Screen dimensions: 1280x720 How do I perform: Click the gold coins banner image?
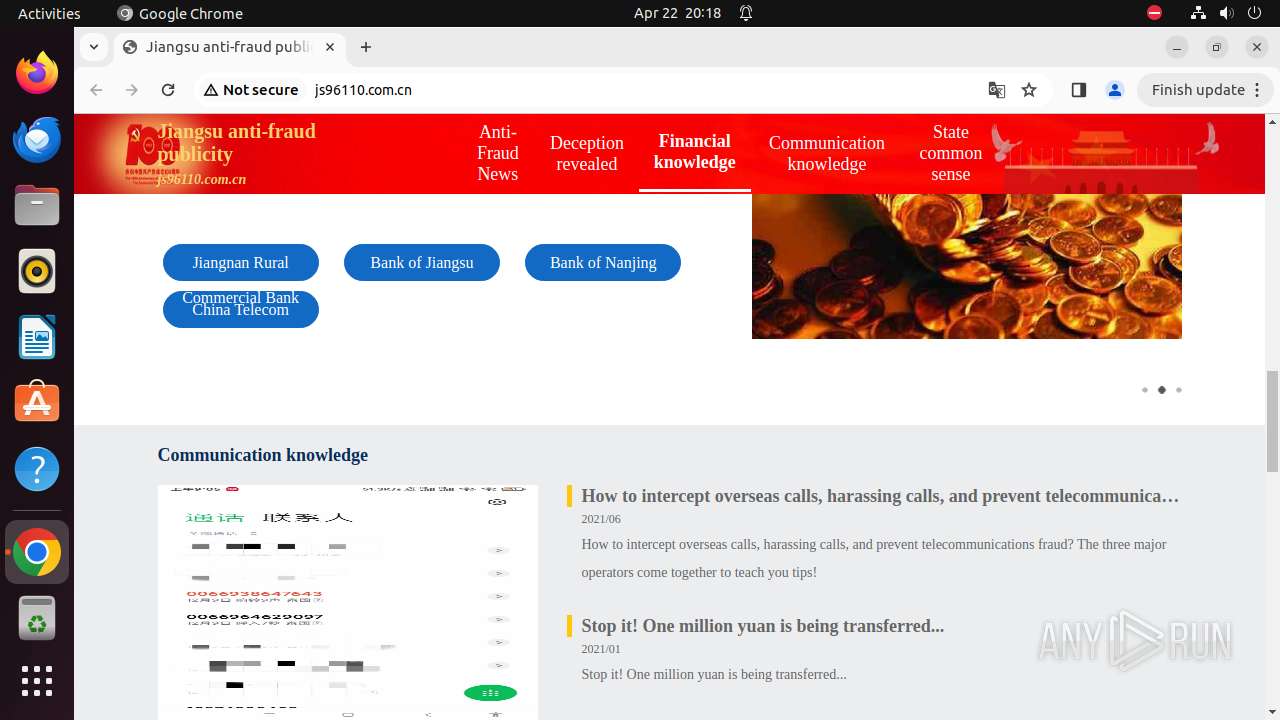967,266
